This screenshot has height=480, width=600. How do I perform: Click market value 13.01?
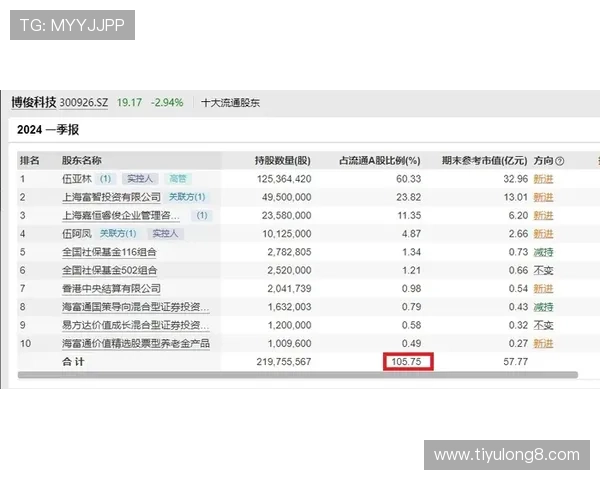click(x=516, y=197)
